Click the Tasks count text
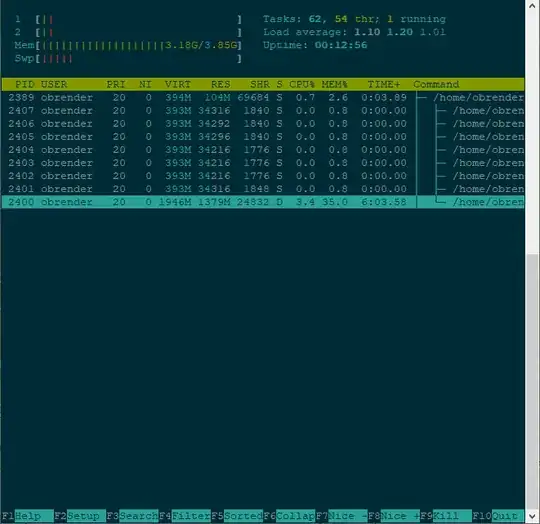The image size is (540, 524). click(x=354, y=19)
